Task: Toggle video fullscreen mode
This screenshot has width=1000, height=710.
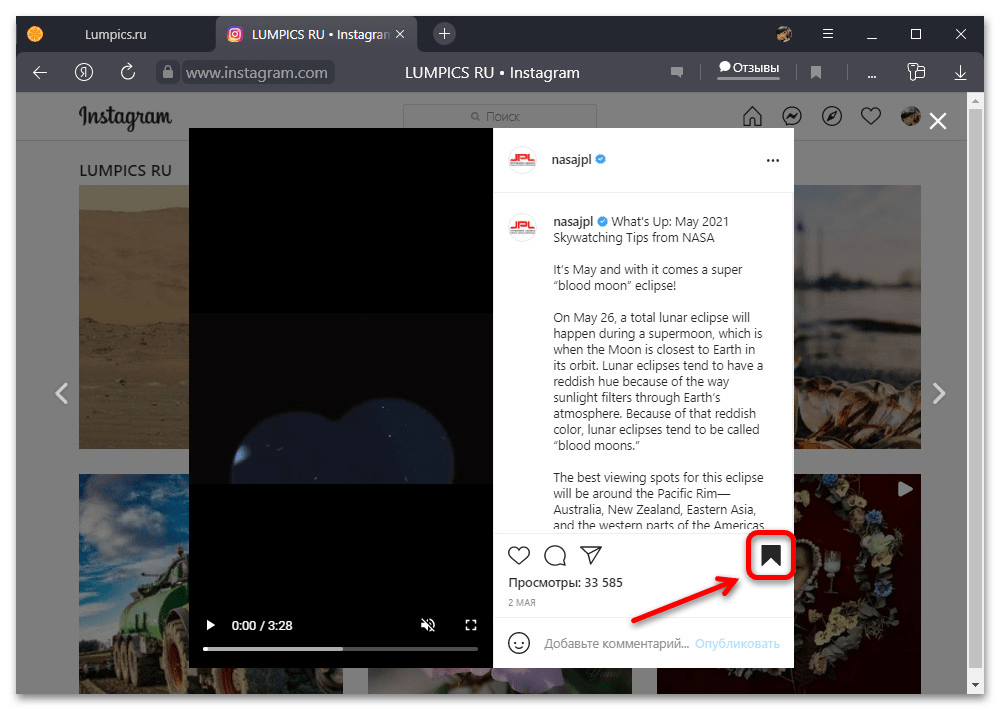Action: tap(471, 625)
